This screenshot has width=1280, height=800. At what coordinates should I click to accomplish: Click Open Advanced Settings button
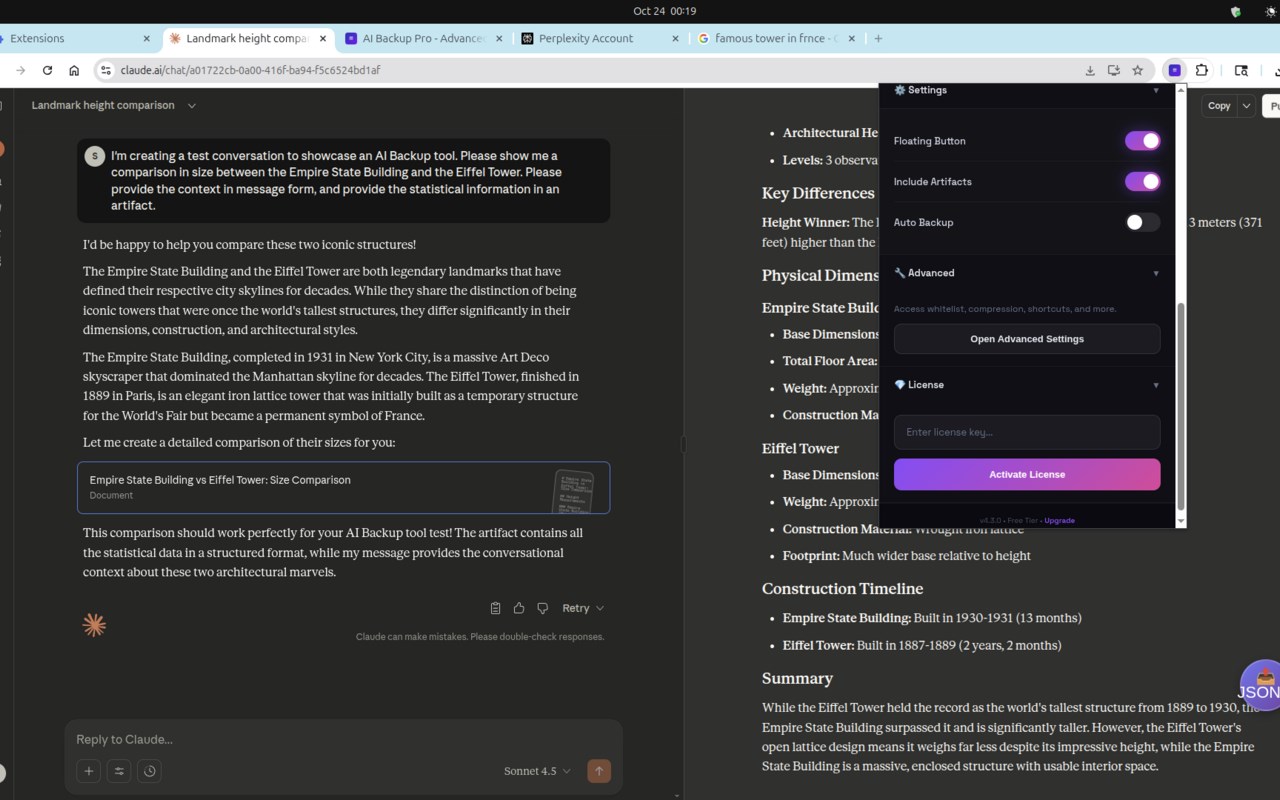(x=1027, y=339)
